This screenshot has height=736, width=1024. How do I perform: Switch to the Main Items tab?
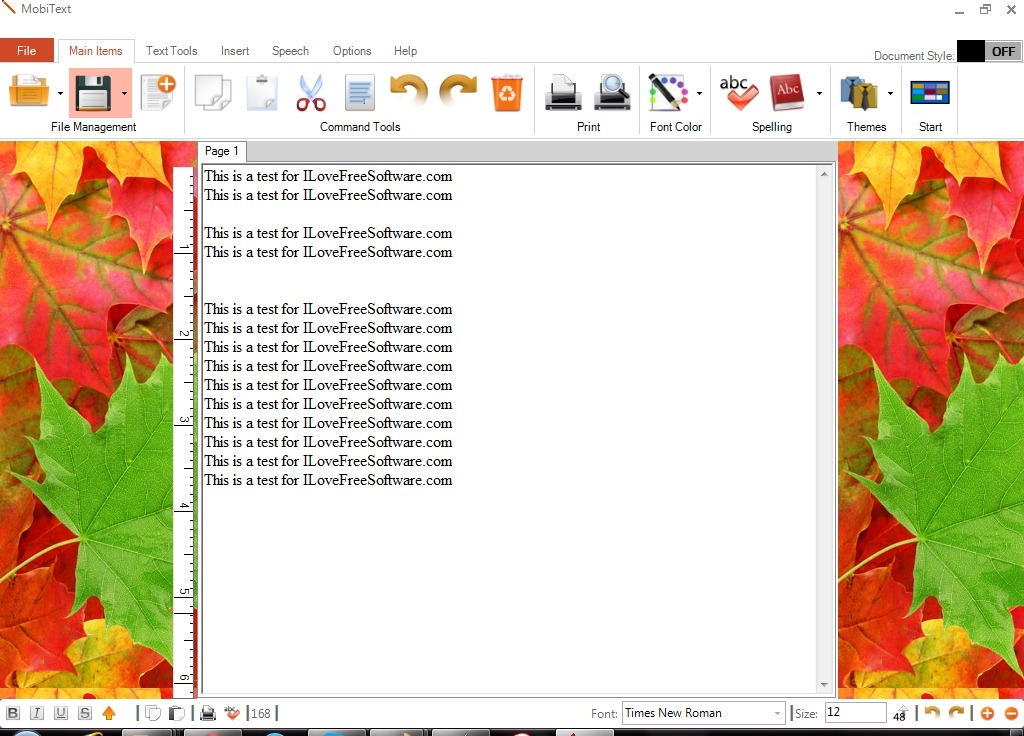point(96,50)
